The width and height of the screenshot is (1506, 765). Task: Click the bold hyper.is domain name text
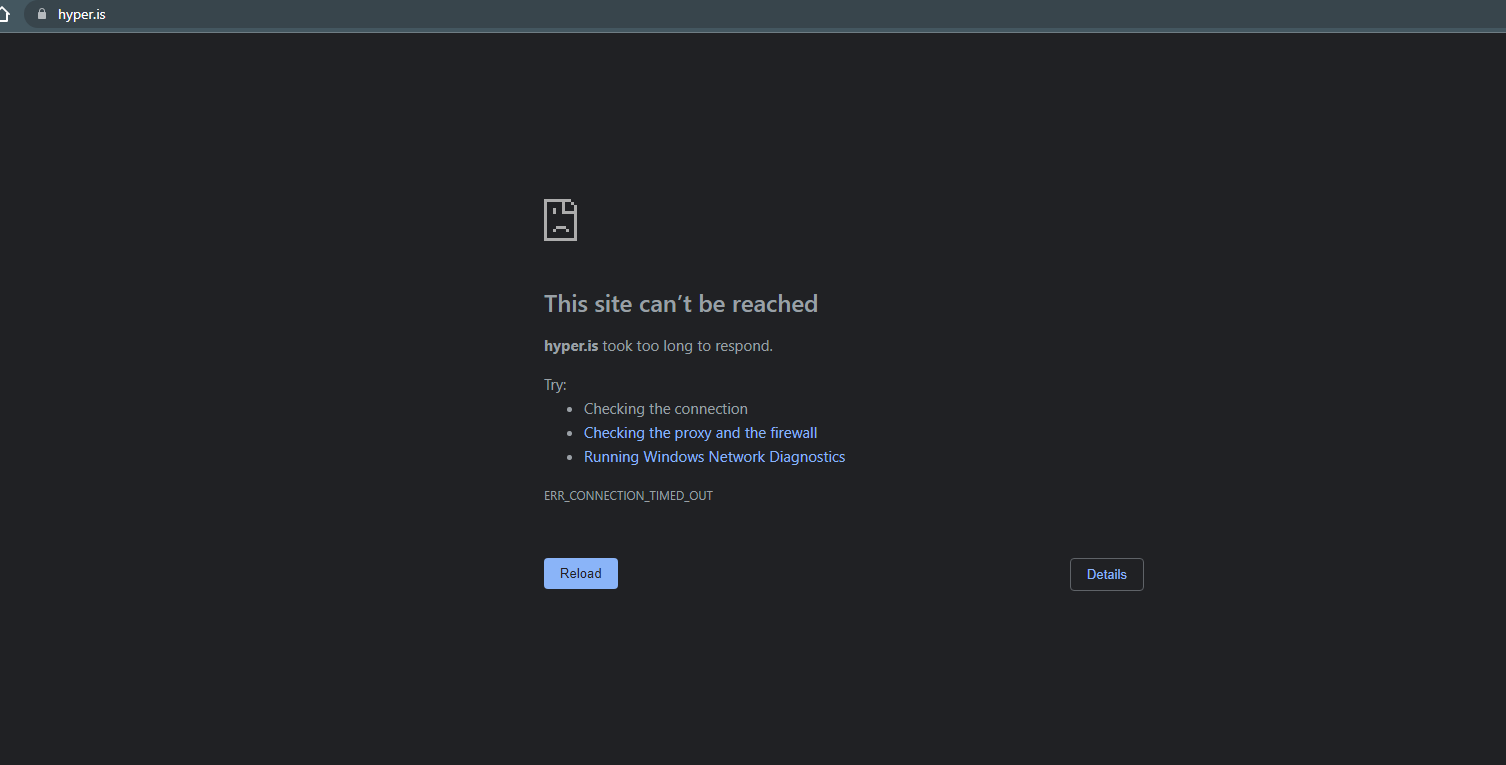[570, 345]
